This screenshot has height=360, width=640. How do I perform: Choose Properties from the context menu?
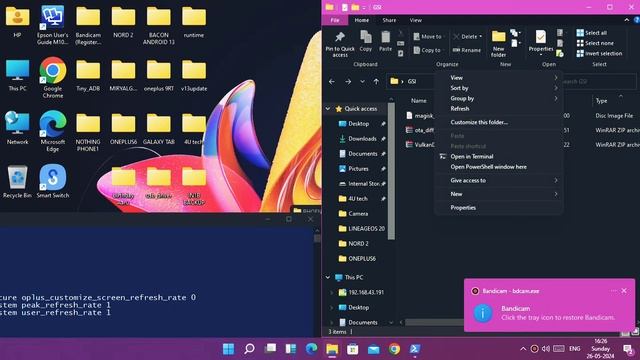tap(499, 207)
